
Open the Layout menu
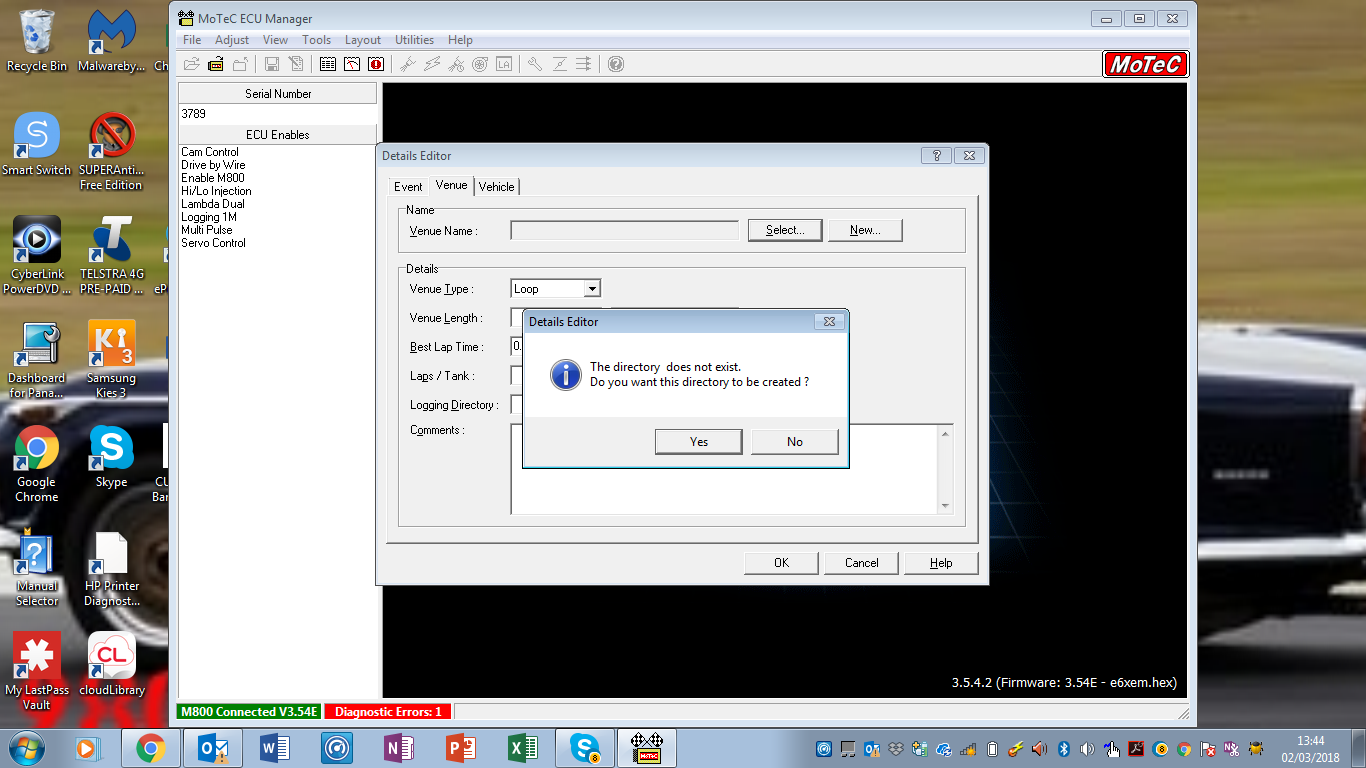pyautogui.click(x=363, y=40)
